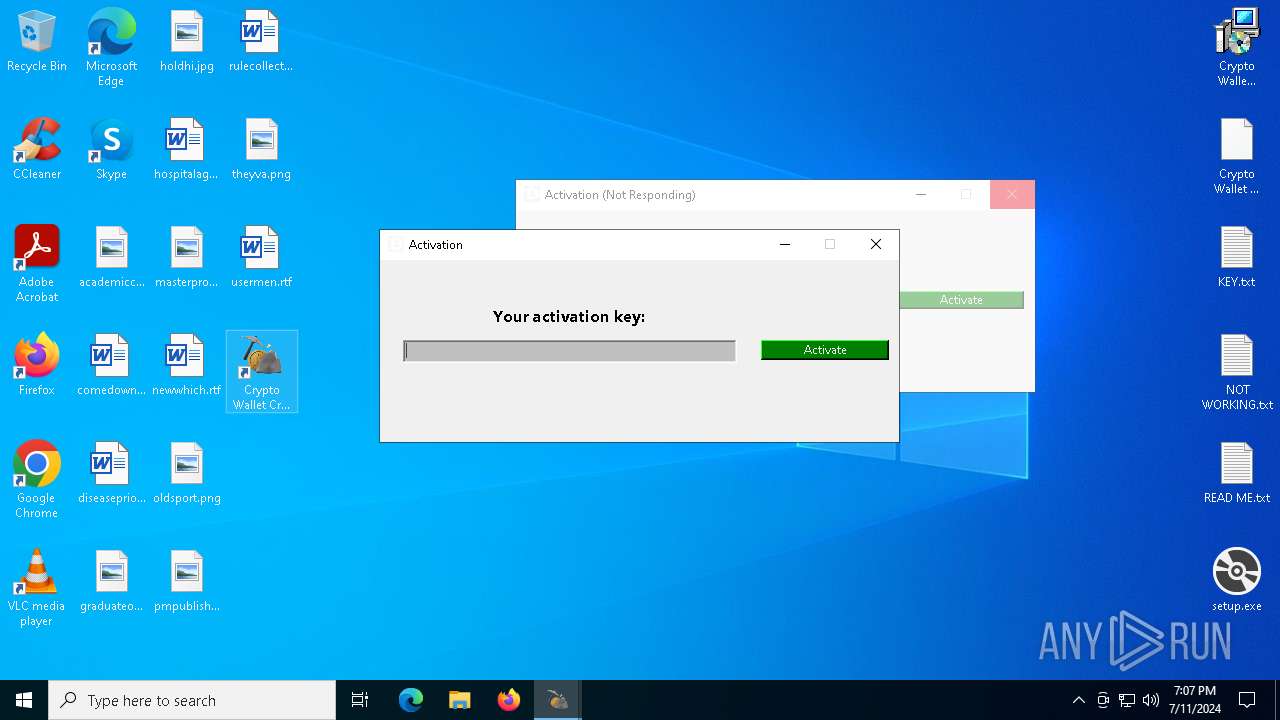This screenshot has height=720, width=1280.
Task: Select the Google Chrome desktop shortcut
Action: point(37,480)
